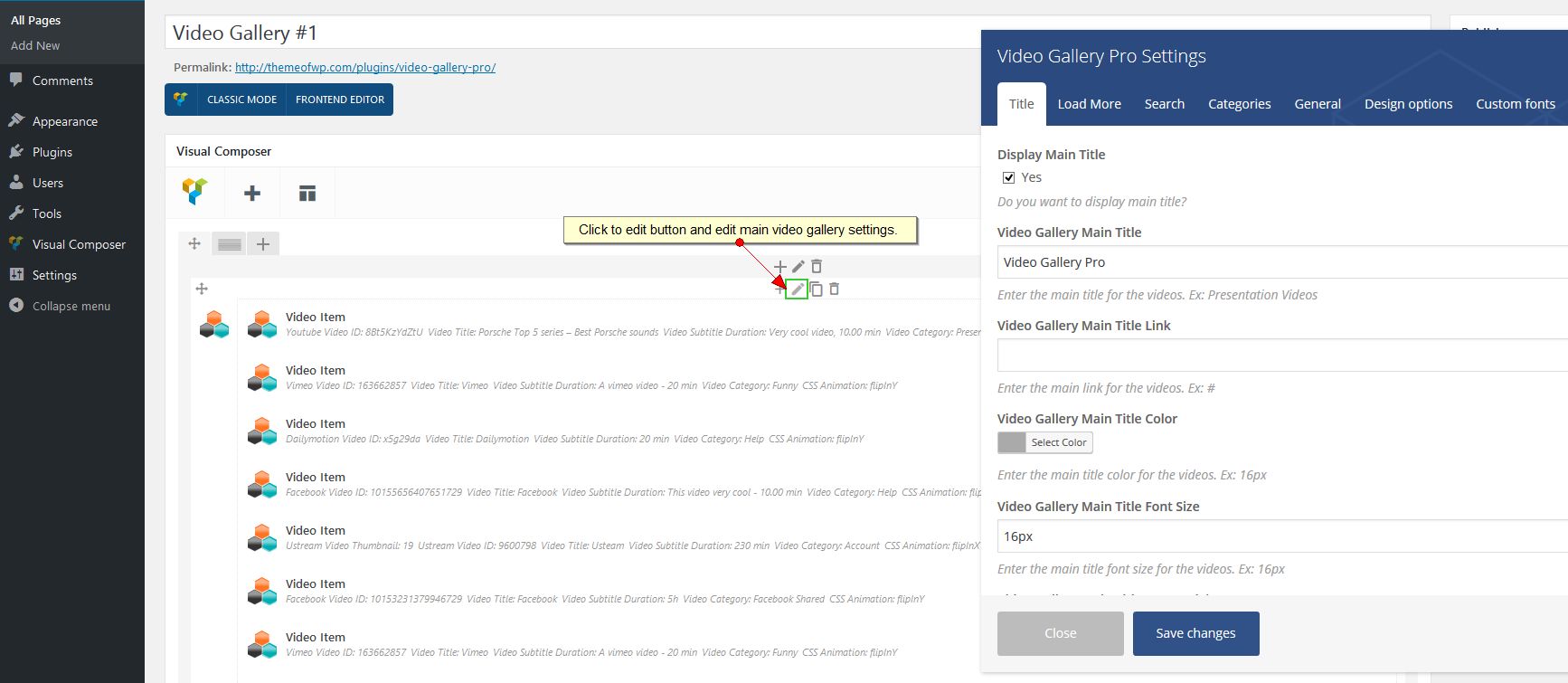Uncheck the Display Main Title checkbox

click(x=1009, y=177)
